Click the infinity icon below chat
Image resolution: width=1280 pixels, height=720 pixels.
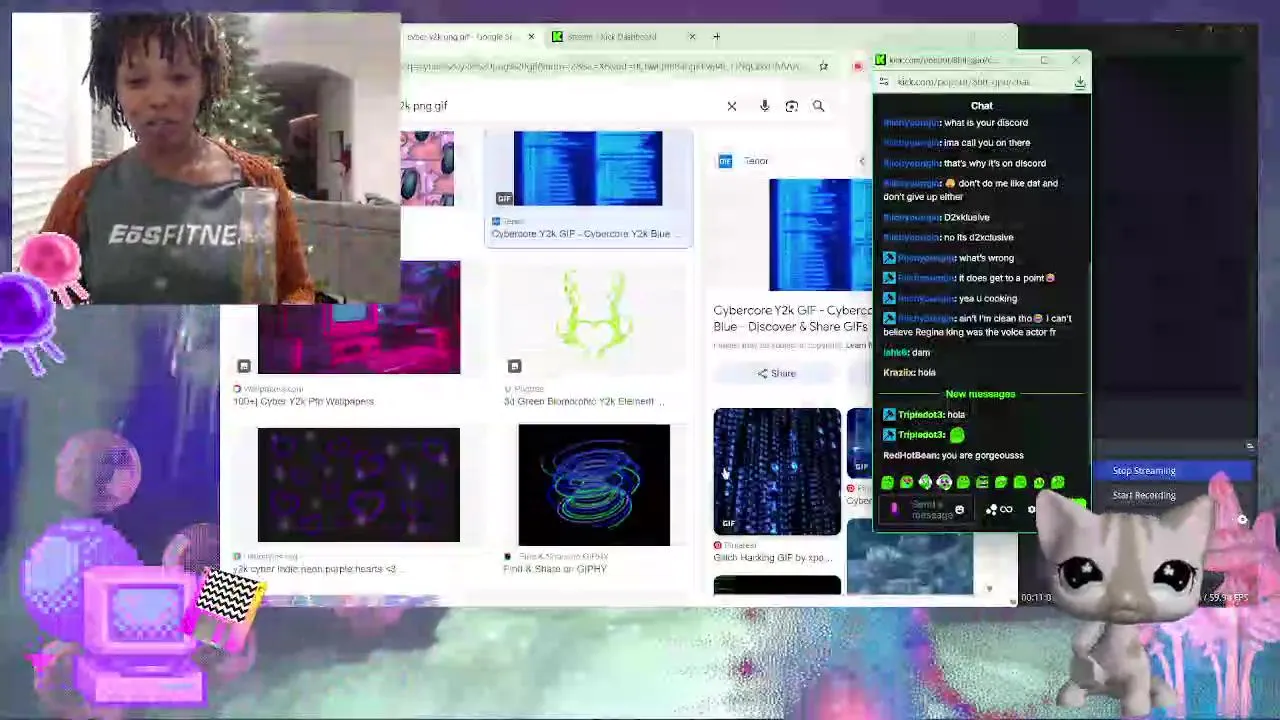click(x=1007, y=510)
